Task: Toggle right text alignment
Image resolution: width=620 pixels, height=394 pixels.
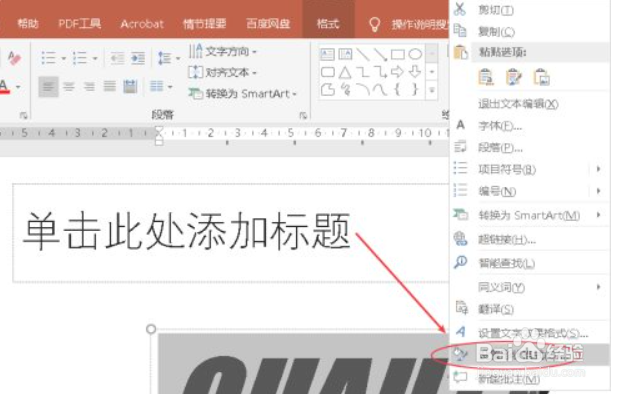Action: point(89,87)
